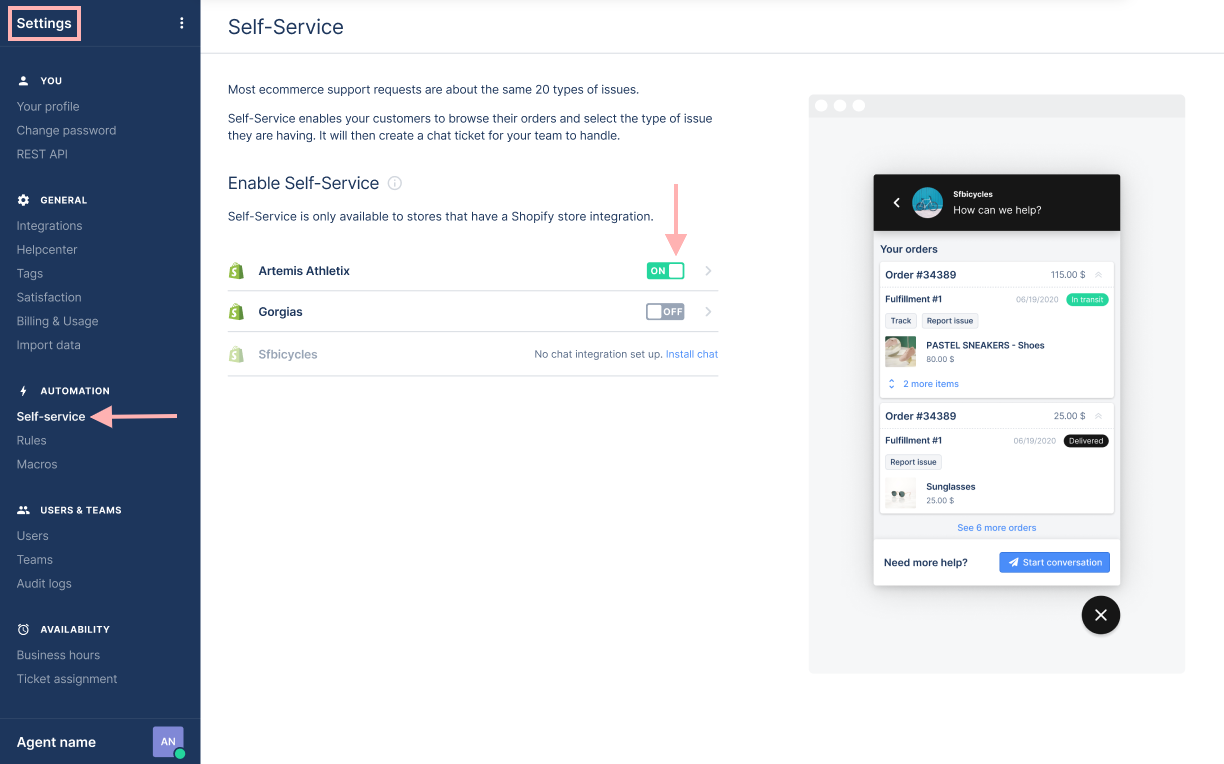Image resolution: width=1224 pixels, height=764 pixels.
Task: Click the Shopify icon for Sfbicycles
Action: tap(236, 354)
